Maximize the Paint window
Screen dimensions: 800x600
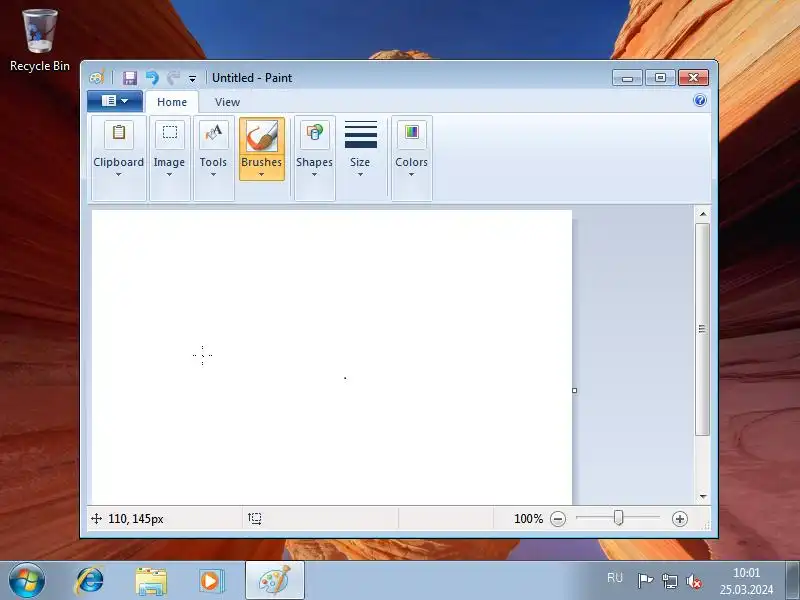click(x=660, y=78)
